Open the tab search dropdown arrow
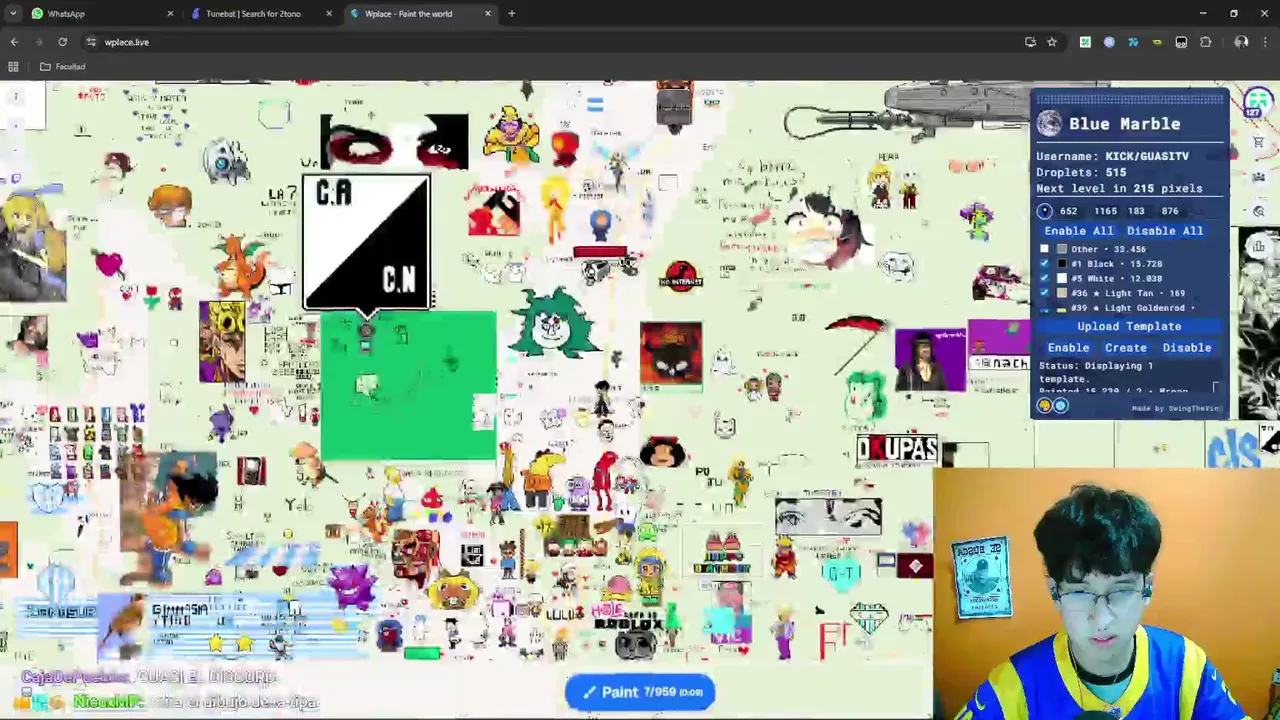The image size is (1280, 720). (x=13, y=14)
